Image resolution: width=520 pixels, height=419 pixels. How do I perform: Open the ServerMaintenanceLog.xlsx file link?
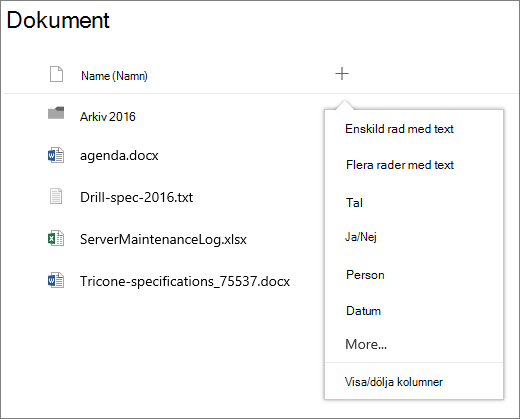point(163,239)
